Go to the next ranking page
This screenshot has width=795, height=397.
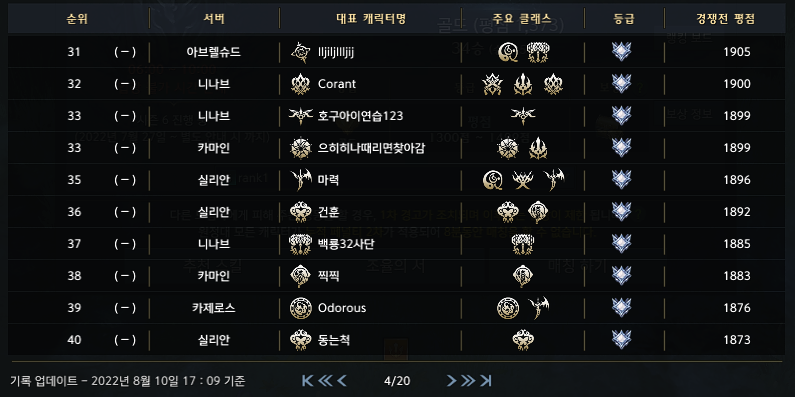click(451, 380)
